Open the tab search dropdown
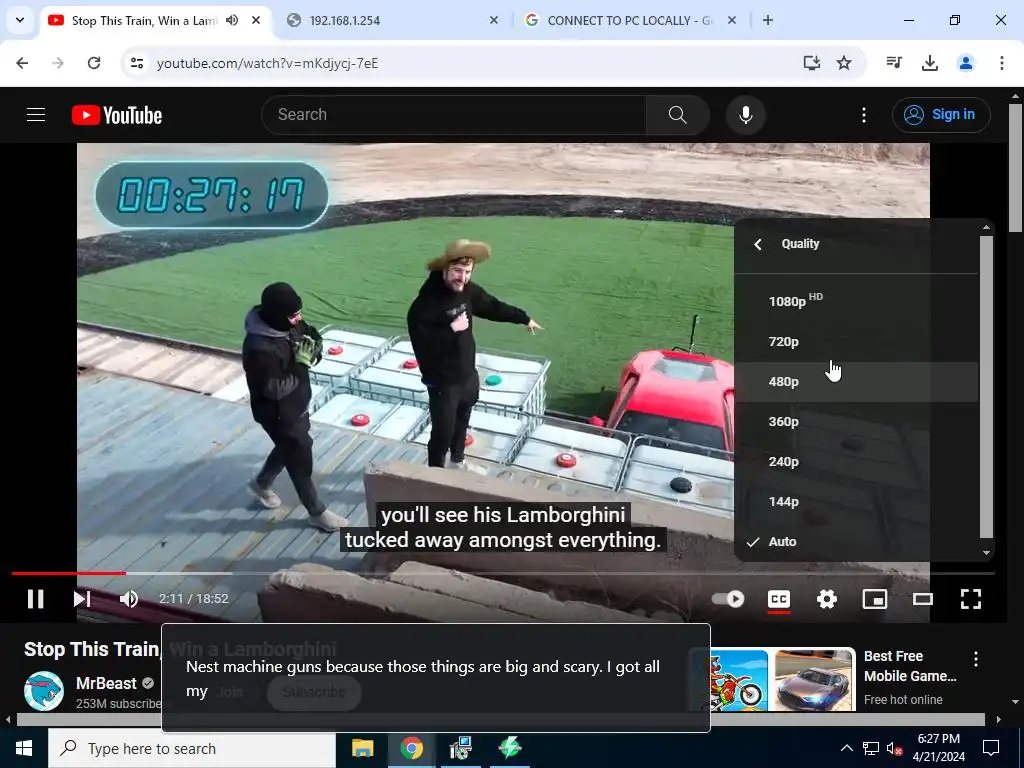The width and height of the screenshot is (1024, 768). 20,20
